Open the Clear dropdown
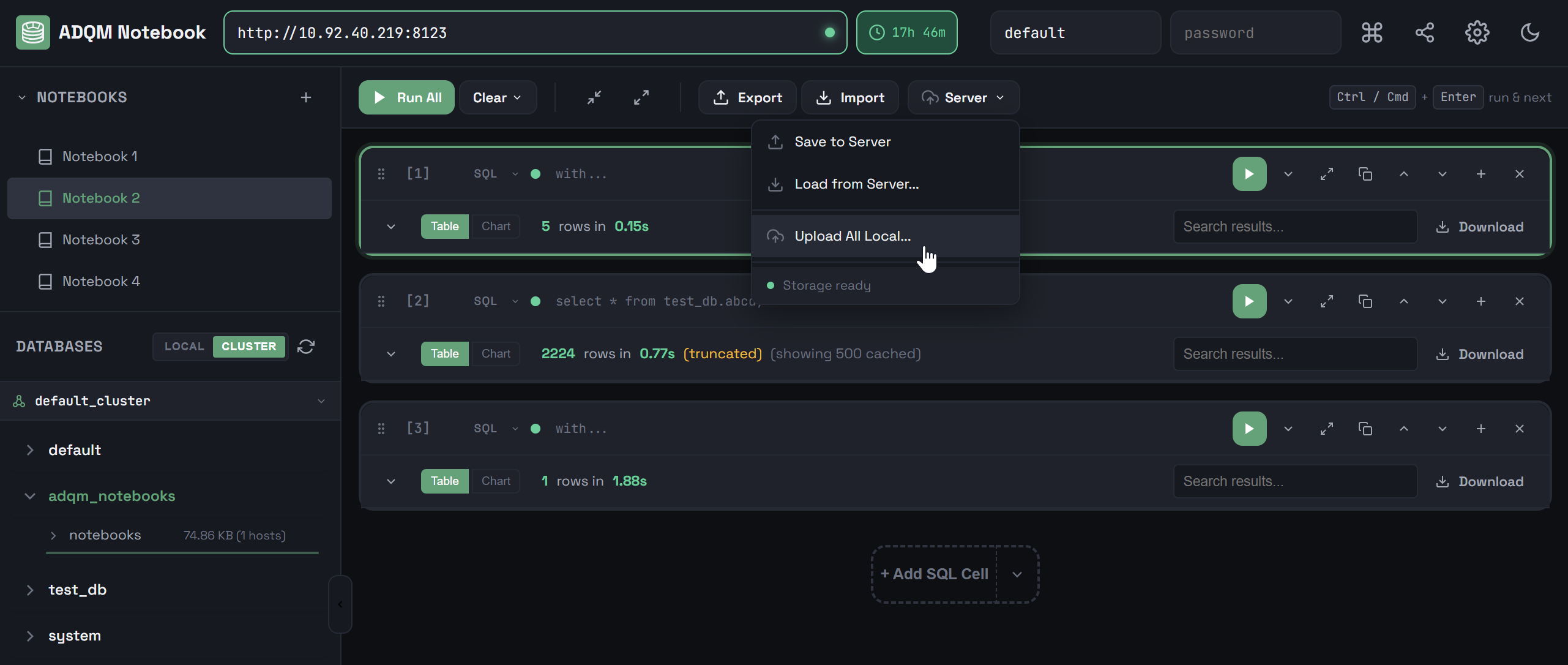 tap(497, 97)
